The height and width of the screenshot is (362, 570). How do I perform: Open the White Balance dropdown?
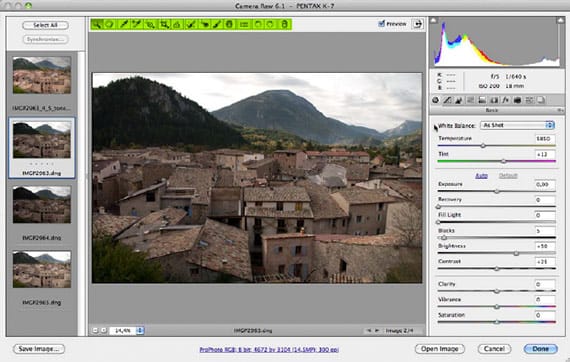(x=517, y=125)
